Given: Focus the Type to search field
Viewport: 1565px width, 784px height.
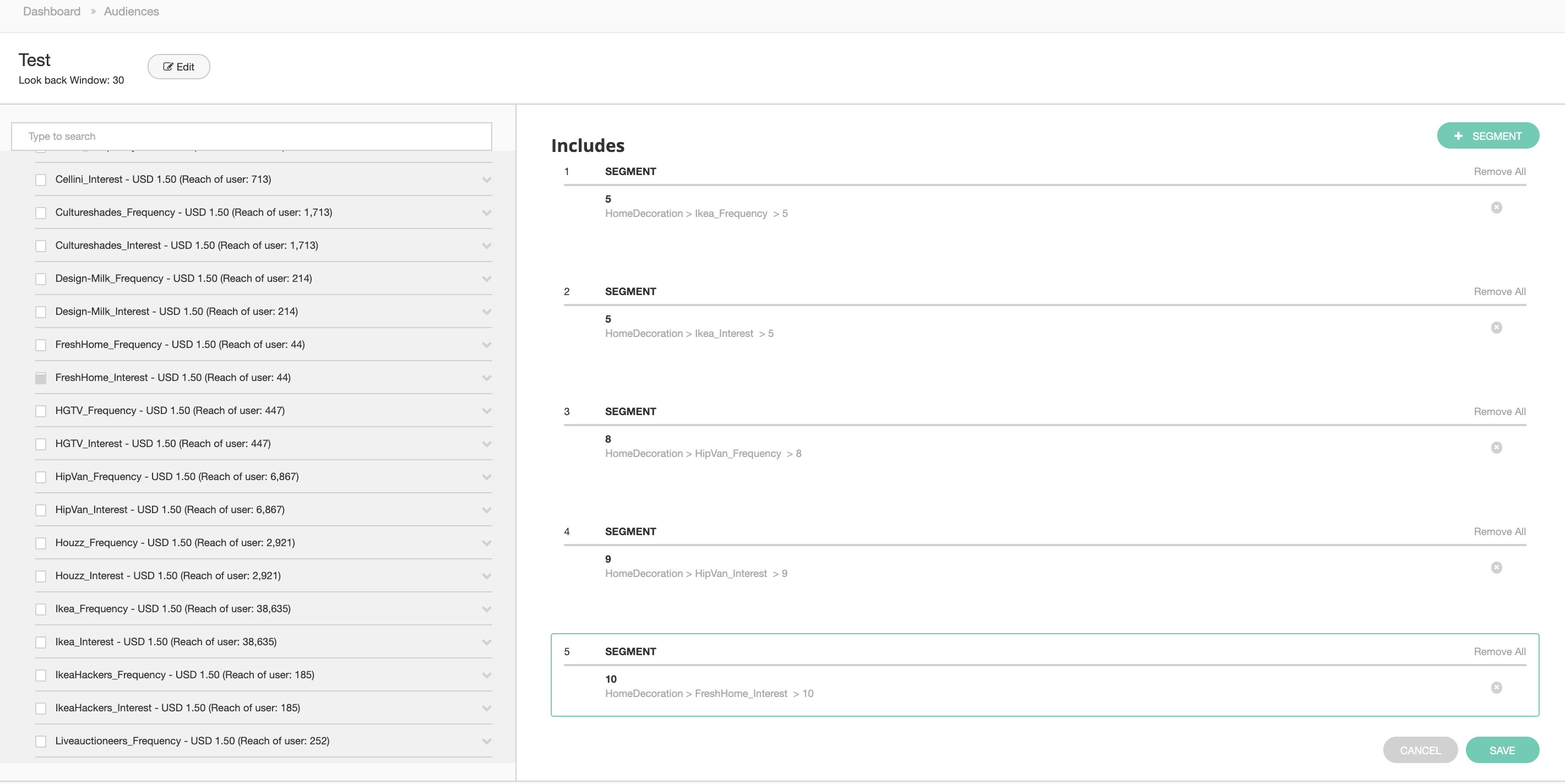Looking at the screenshot, I should 252,136.
